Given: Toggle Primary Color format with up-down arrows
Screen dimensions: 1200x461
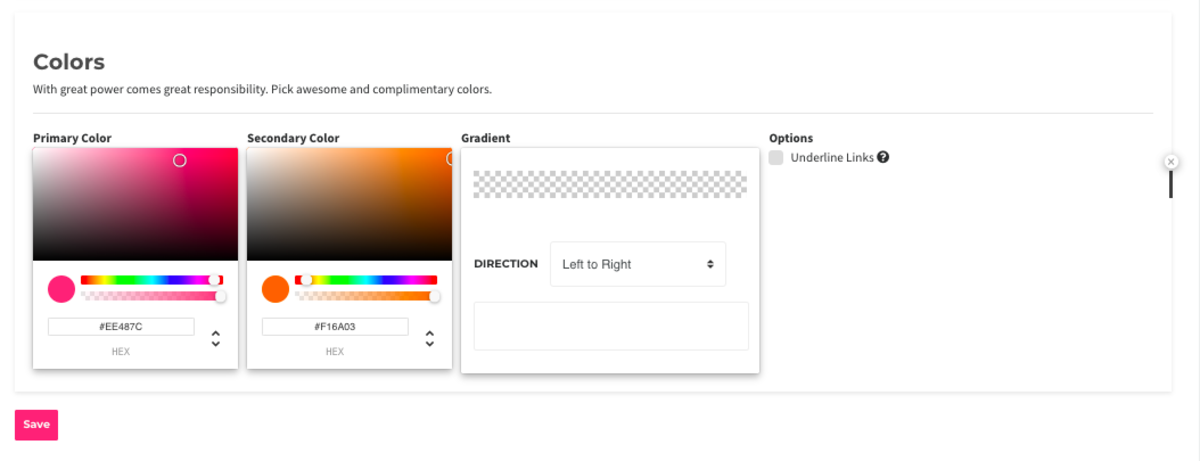Looking at the screenshot, I should coord(216,339).
